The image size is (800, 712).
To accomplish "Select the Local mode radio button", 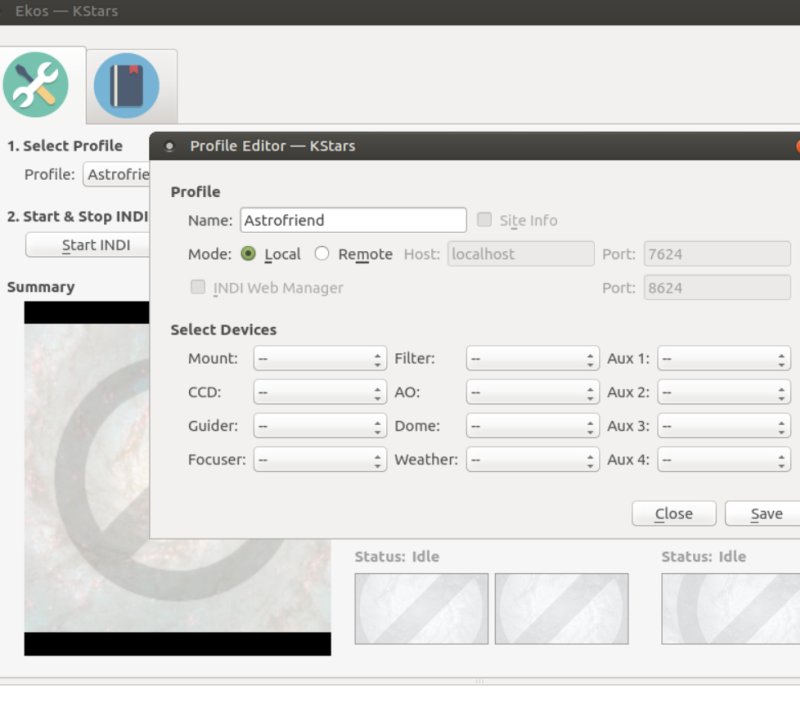I will click(248, 254).
